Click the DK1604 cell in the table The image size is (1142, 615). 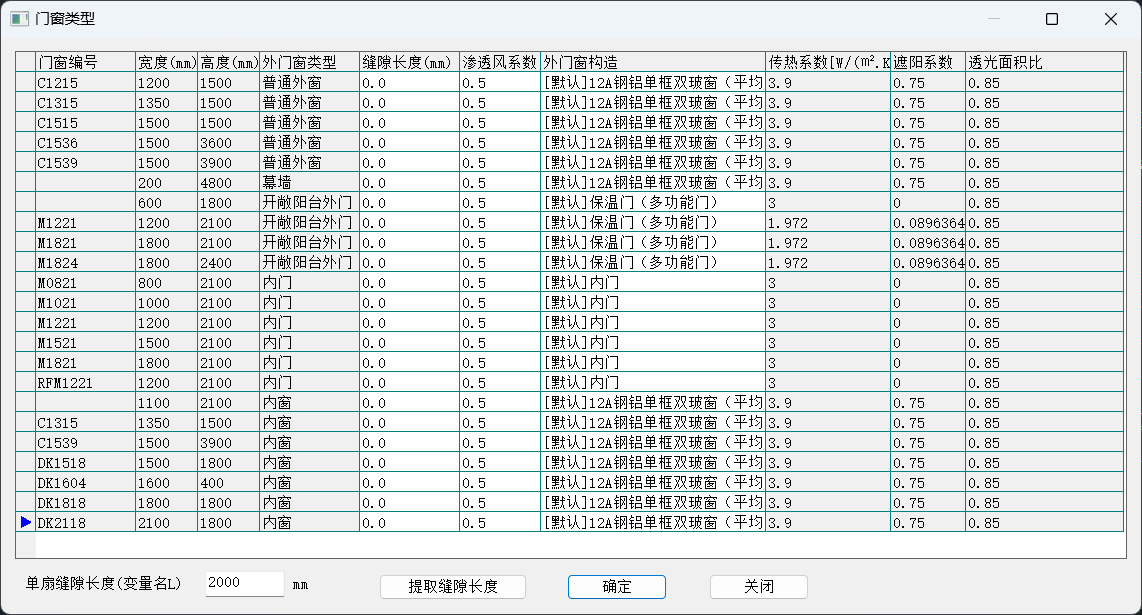[85, 483]
